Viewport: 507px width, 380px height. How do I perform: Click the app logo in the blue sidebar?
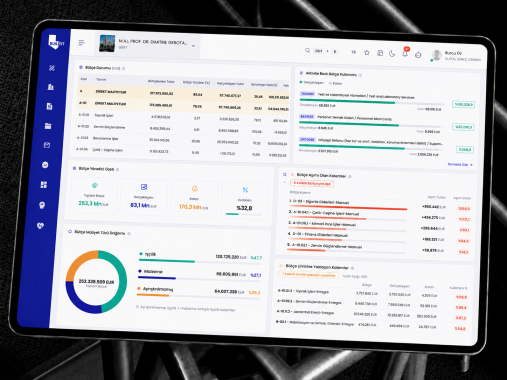55,42
